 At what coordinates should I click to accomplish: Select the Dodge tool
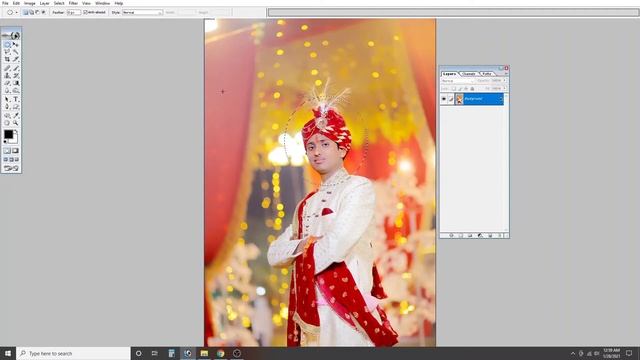16,90
